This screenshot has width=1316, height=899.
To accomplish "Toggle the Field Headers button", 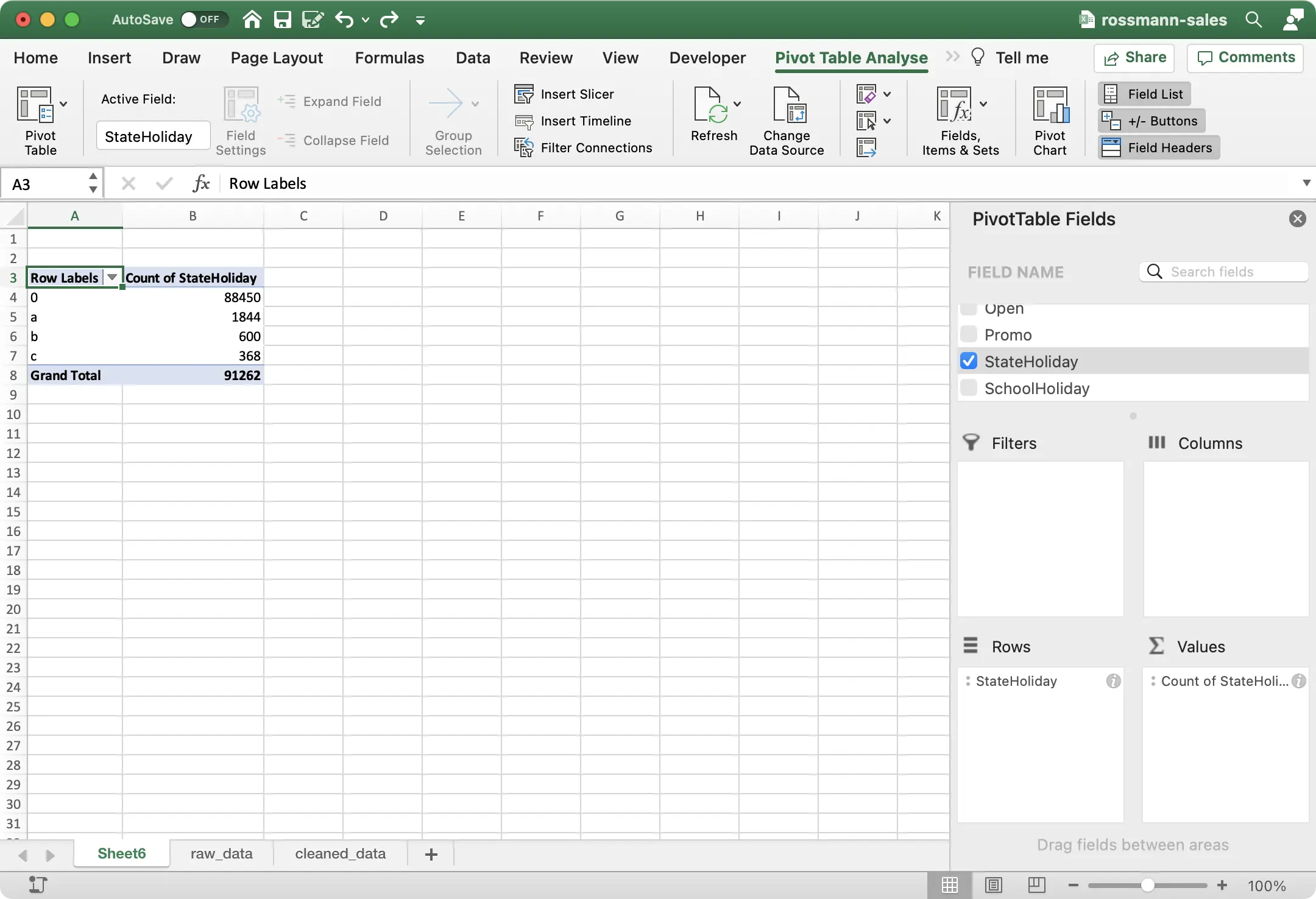I will [x=1158, y=148].
